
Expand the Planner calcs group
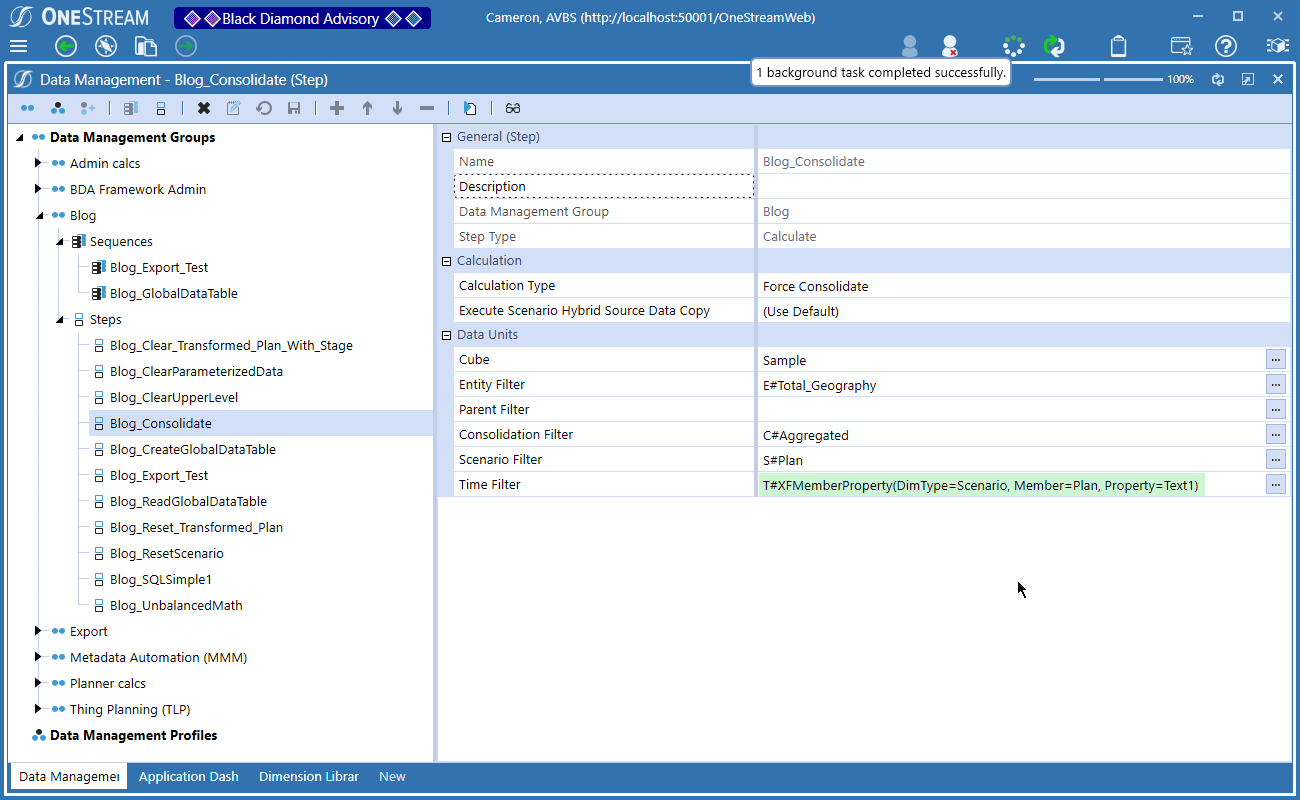39,683
